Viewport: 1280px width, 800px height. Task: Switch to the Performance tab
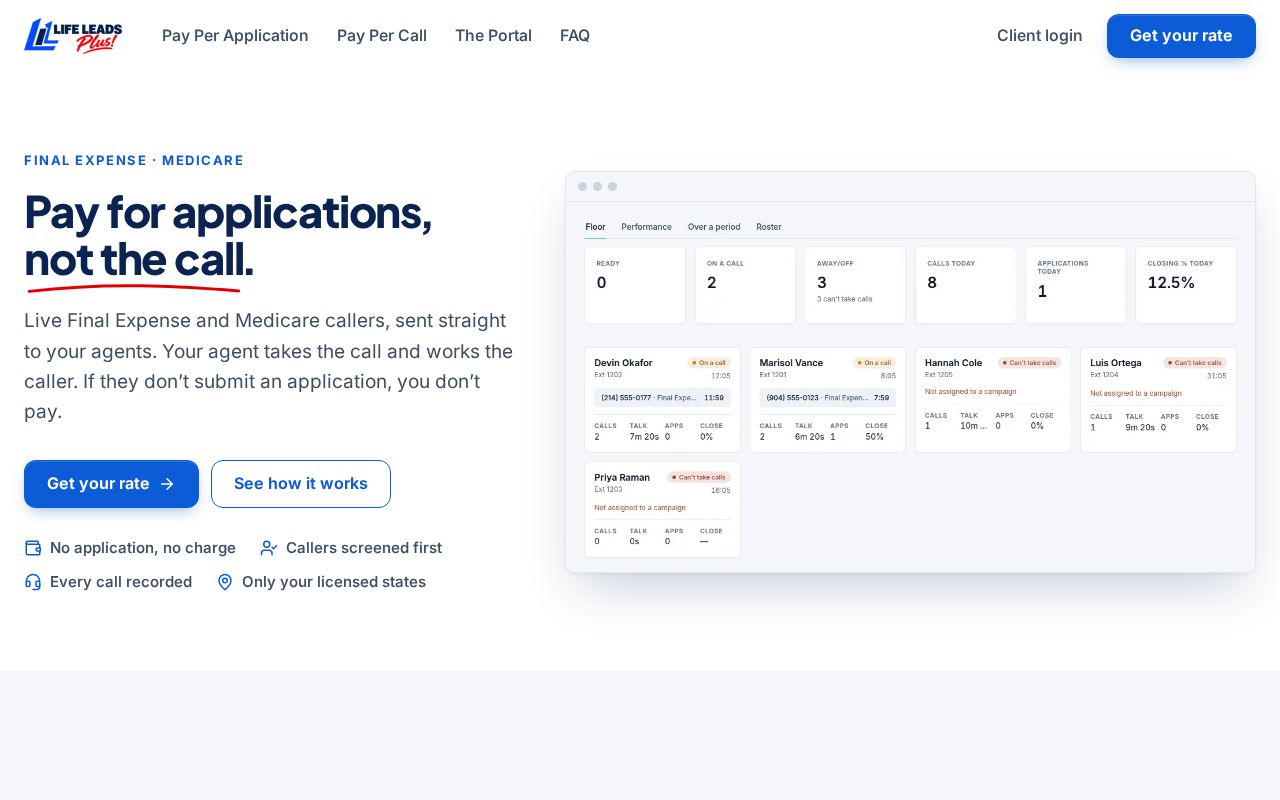pos(646,227)
